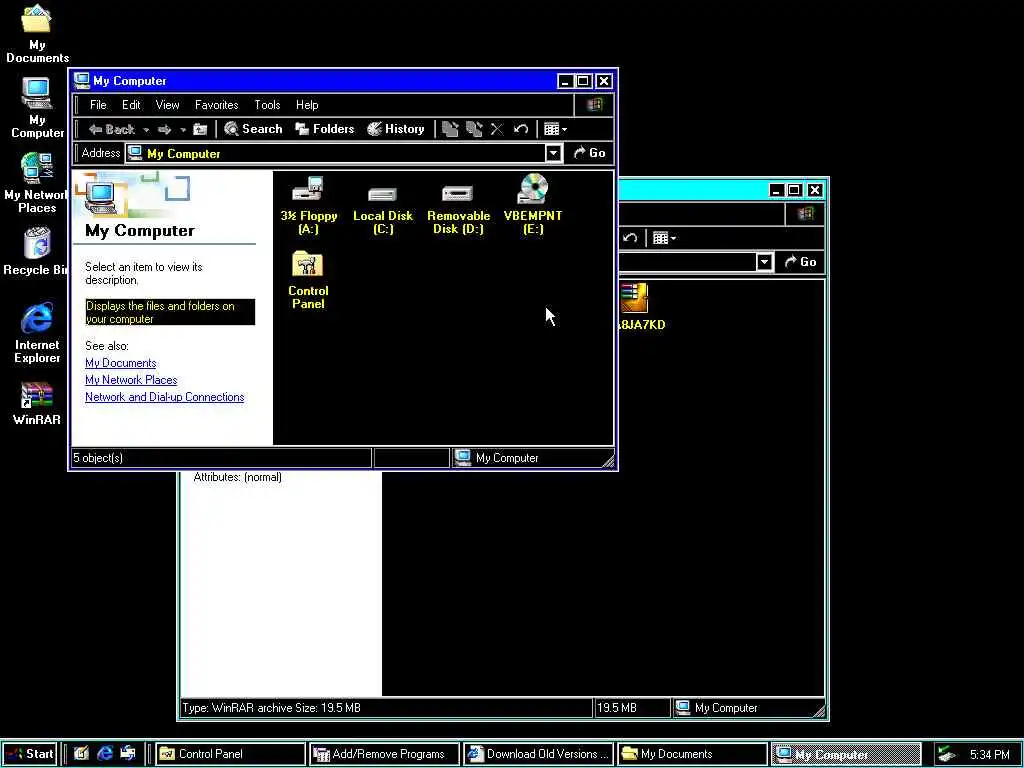
Task: Click the Undo icon in My Computer toolbar
Action: 520,129
